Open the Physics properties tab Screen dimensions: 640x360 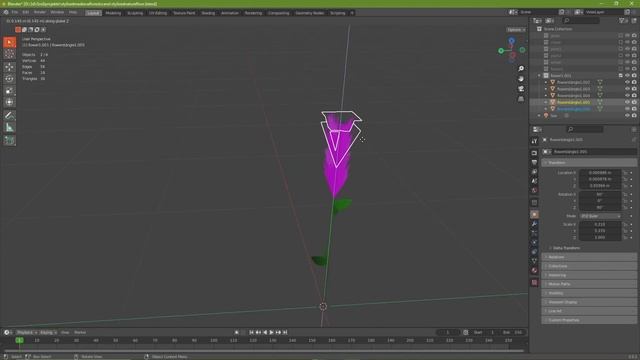click(534, 242)
